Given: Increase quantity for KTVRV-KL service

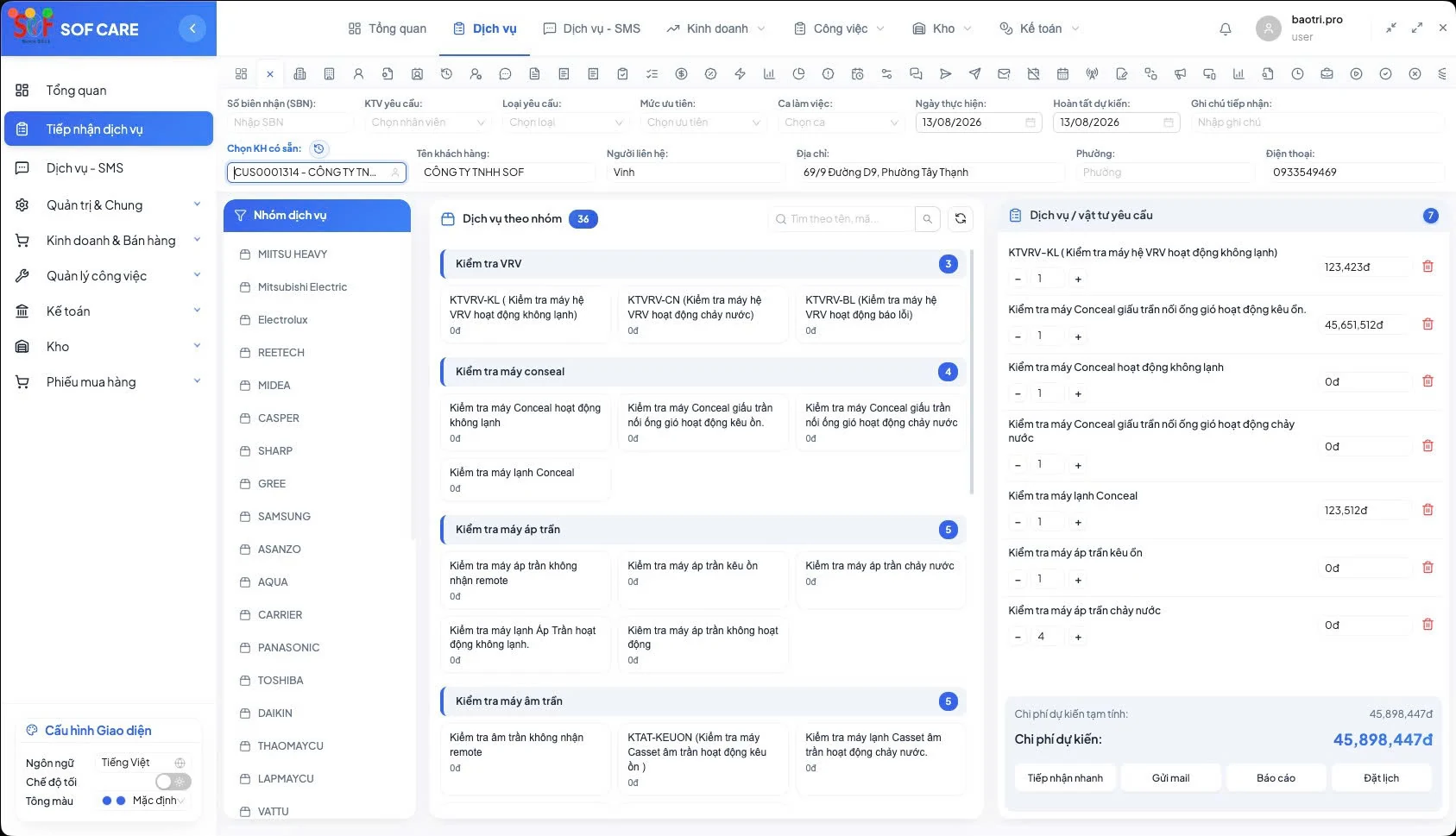Looking at the screenshot, I should coord(1078,279).
